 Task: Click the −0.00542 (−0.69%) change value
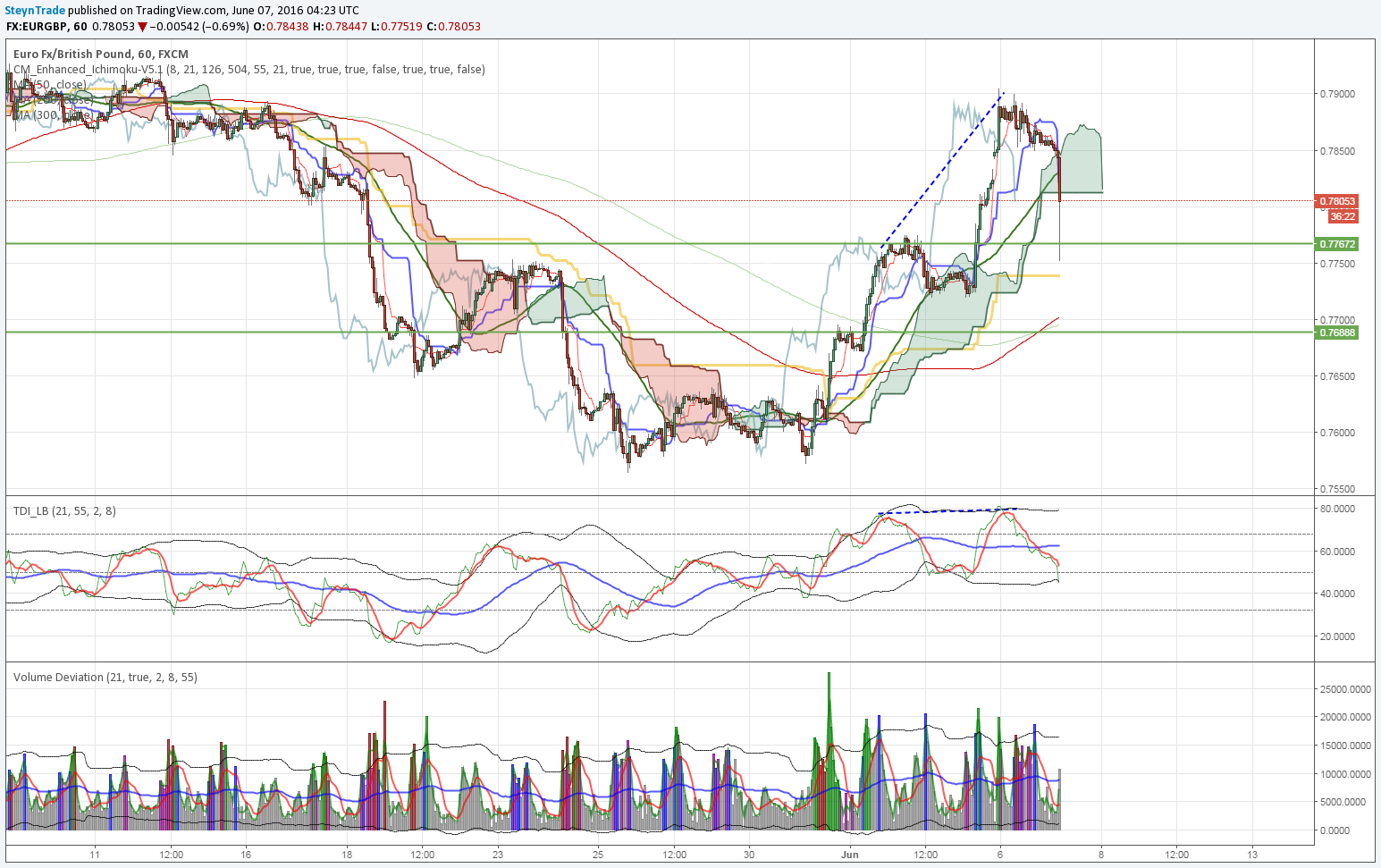pyautogui.click(x=199, y=26)
